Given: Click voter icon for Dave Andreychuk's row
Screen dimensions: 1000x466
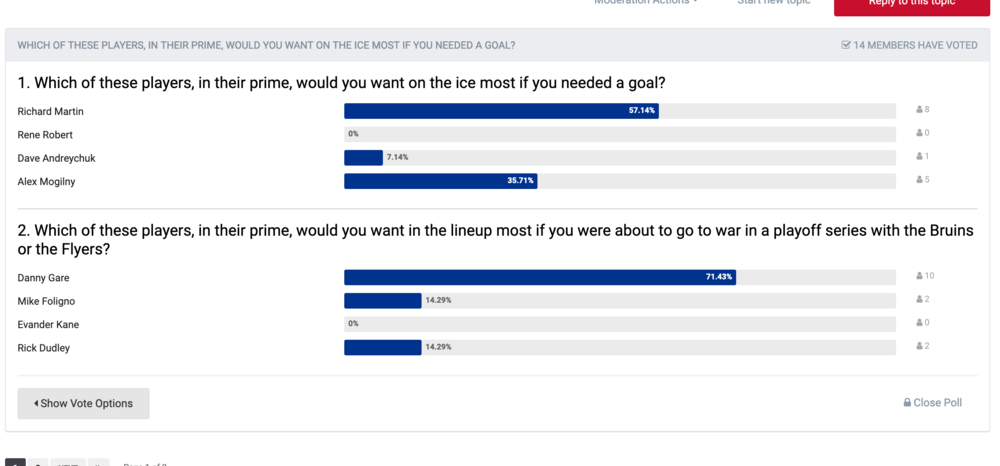Looking at the screenshot, I should (920, 156).
